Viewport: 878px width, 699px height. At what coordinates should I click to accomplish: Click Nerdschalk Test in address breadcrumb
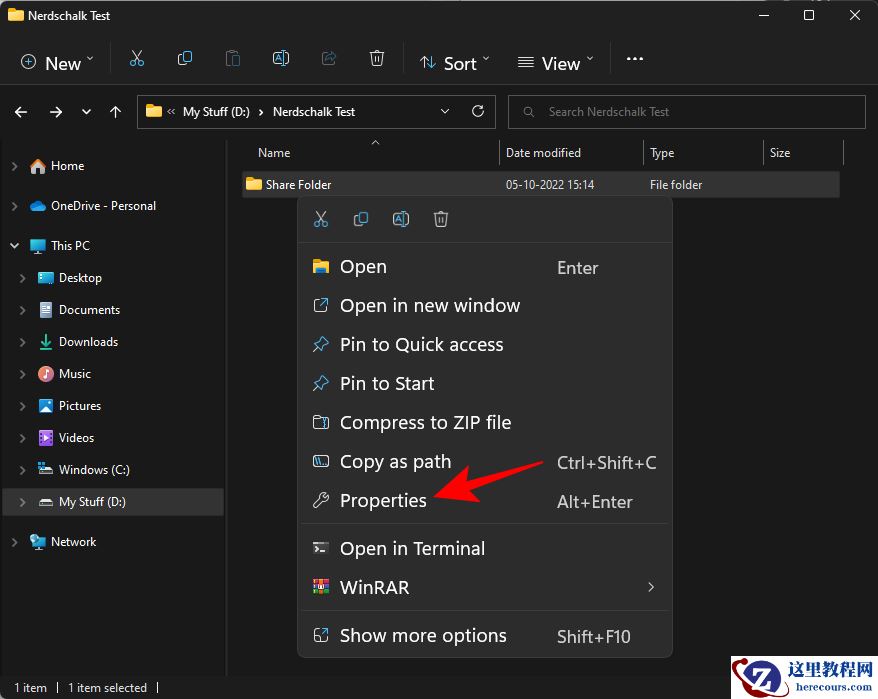314,112
